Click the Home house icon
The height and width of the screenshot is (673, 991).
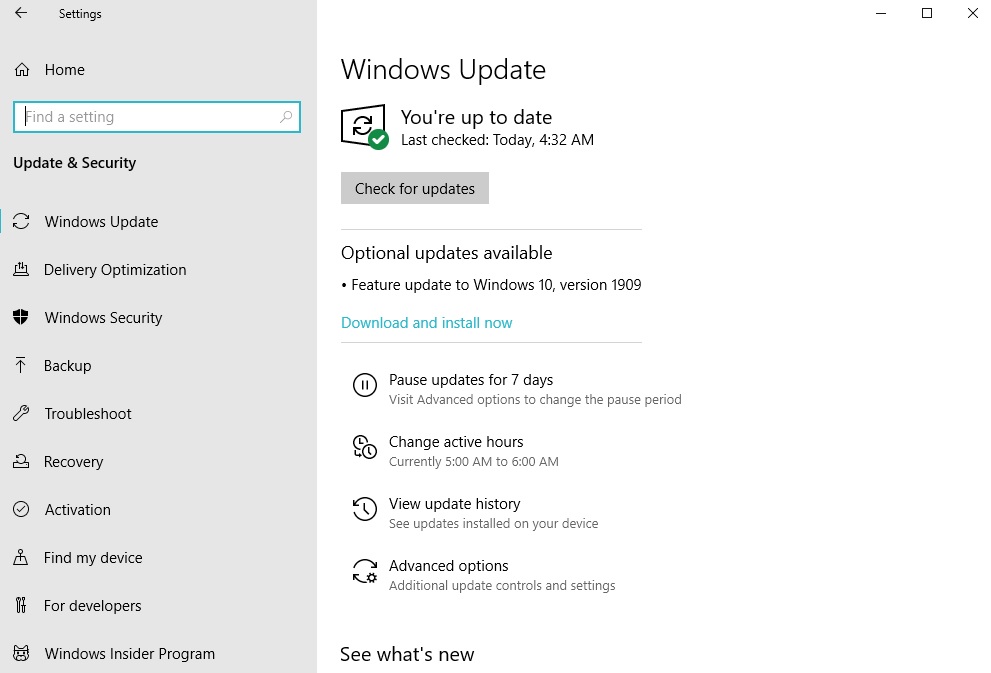point(22,70)
